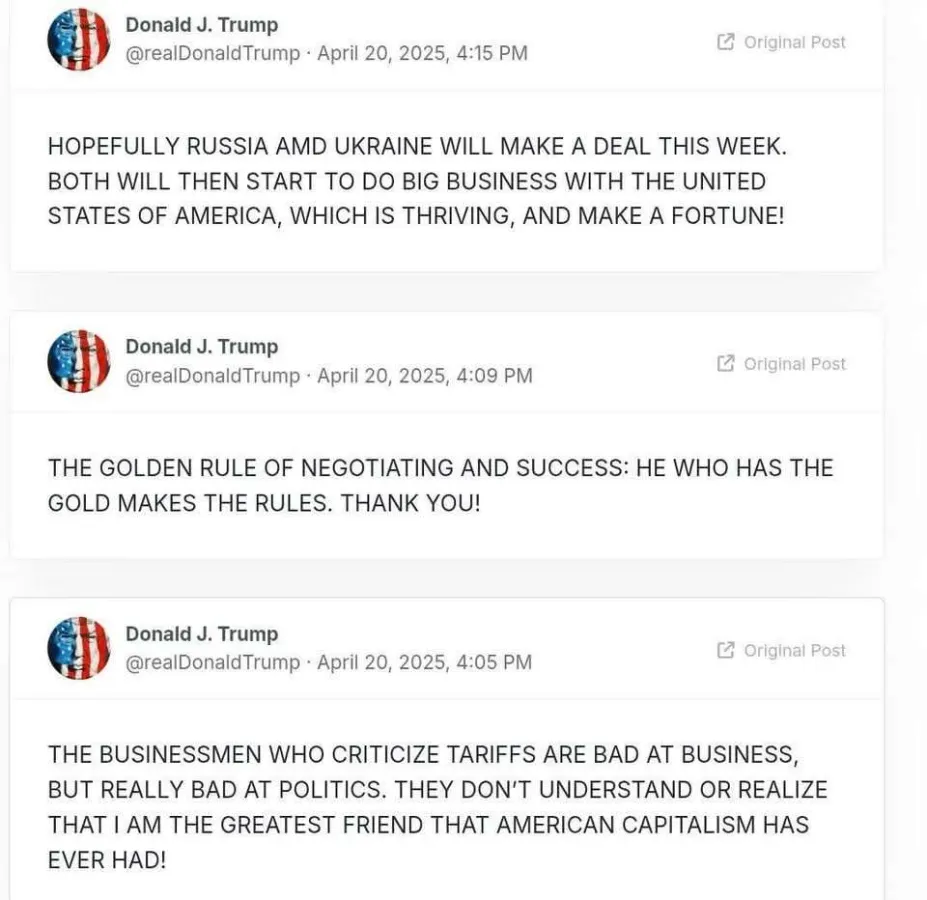Open the 'Original Post' link for the Golden Rule post
This screenshot has width=927, height=900.
(782, 364)
